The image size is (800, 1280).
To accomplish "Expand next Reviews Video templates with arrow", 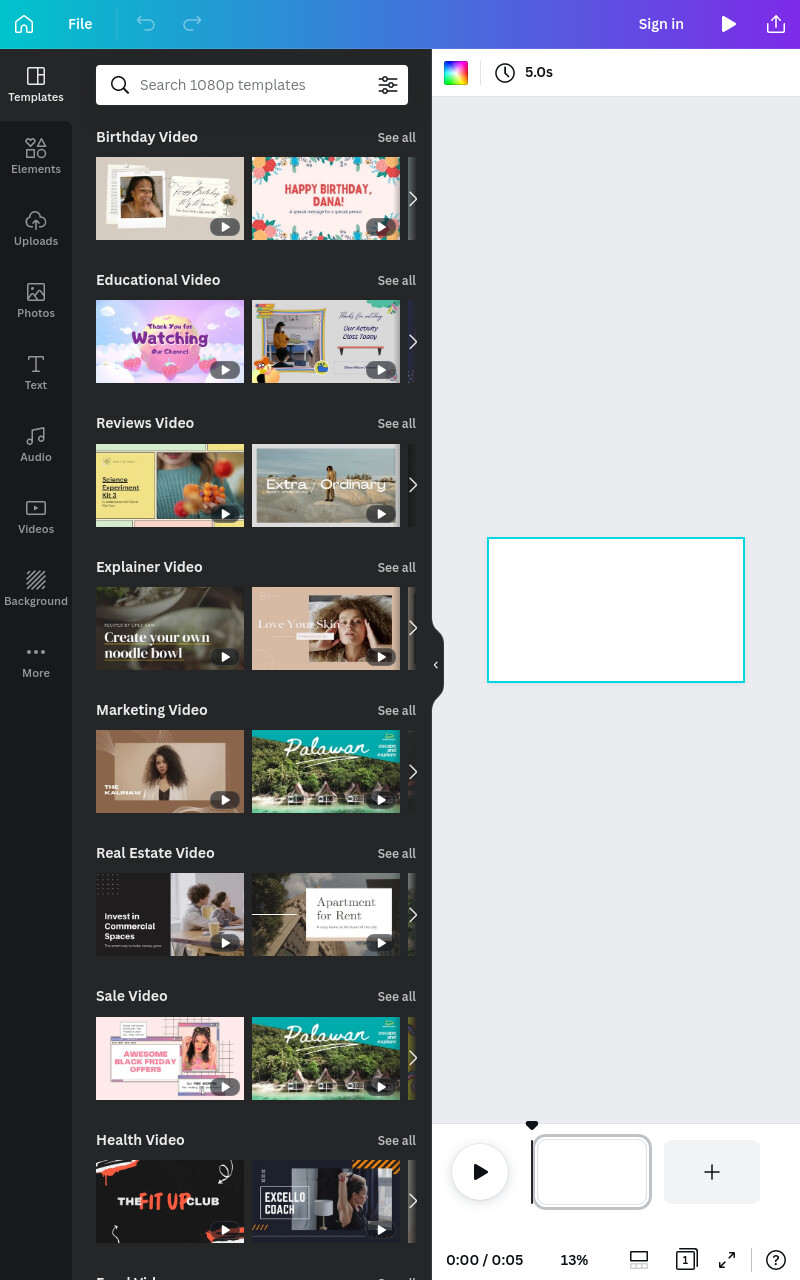I will coord(412,485).
